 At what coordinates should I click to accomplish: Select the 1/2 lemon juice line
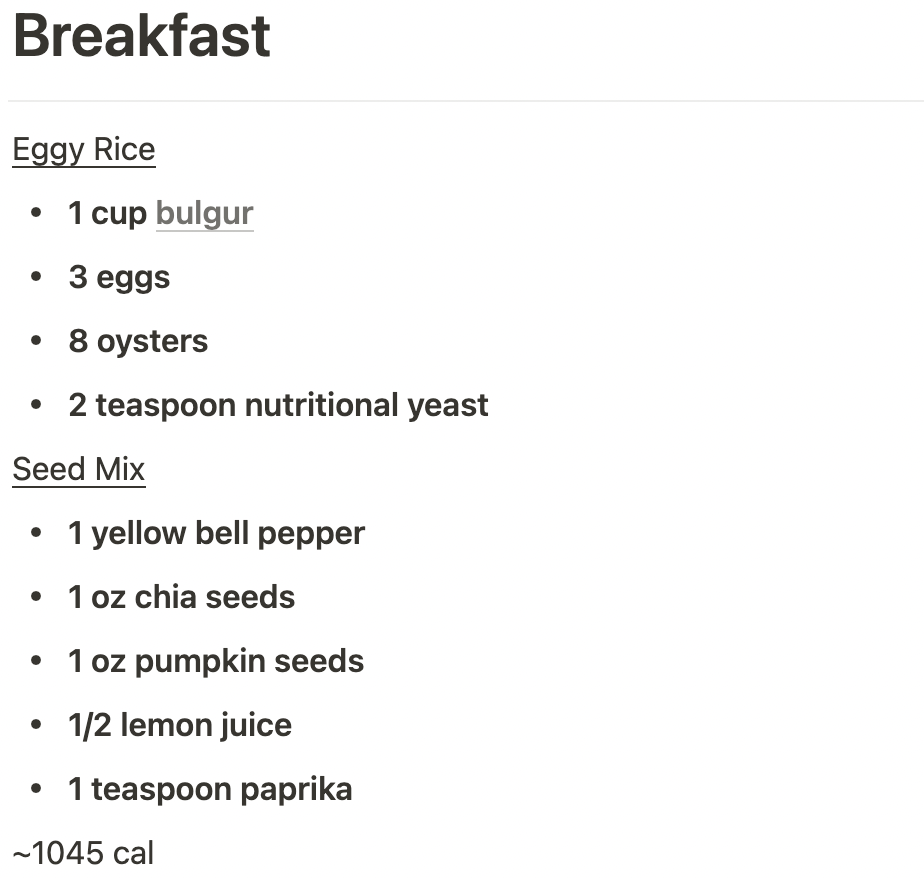(180, 725)
